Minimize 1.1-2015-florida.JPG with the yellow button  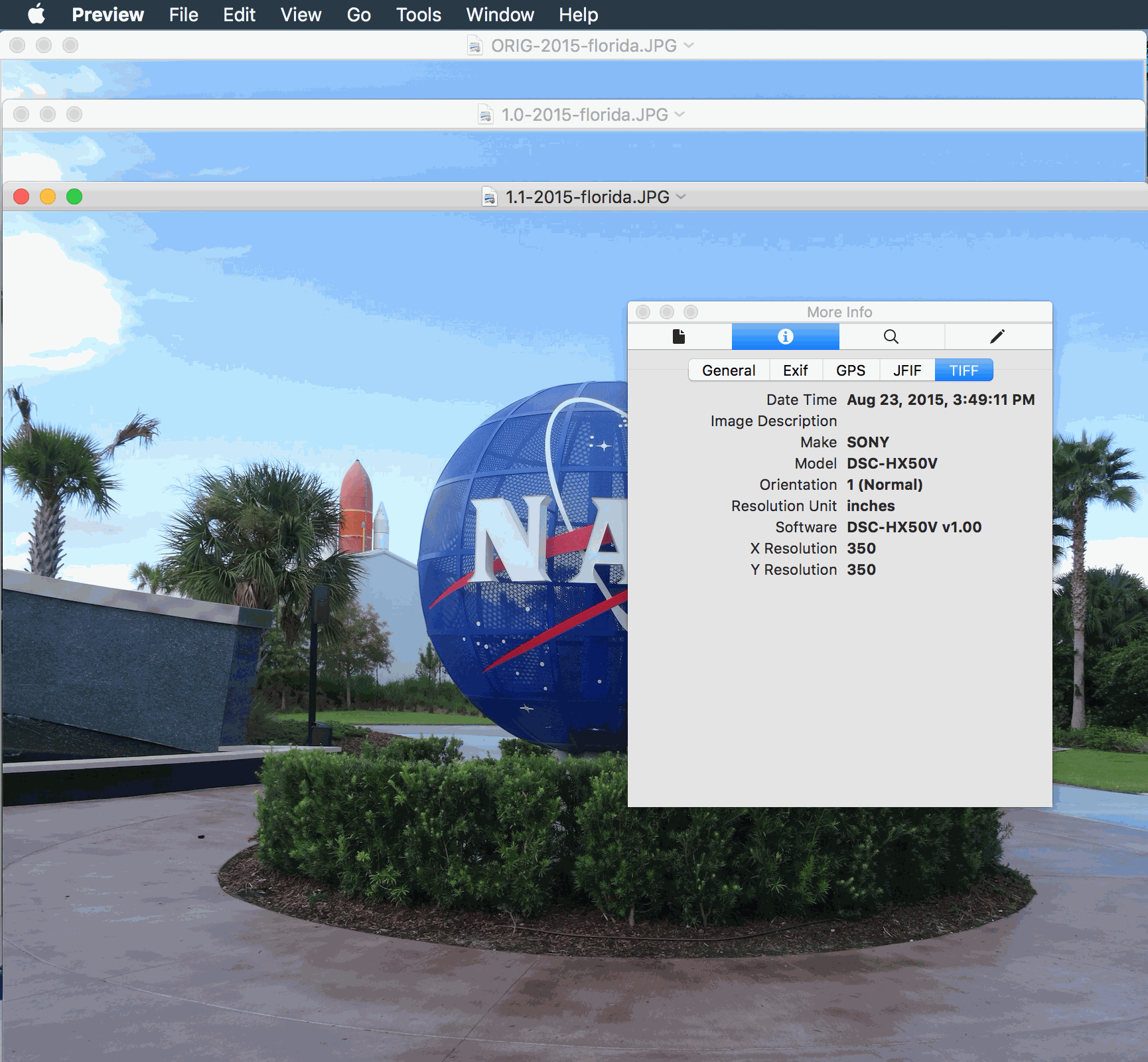(48, 196)
